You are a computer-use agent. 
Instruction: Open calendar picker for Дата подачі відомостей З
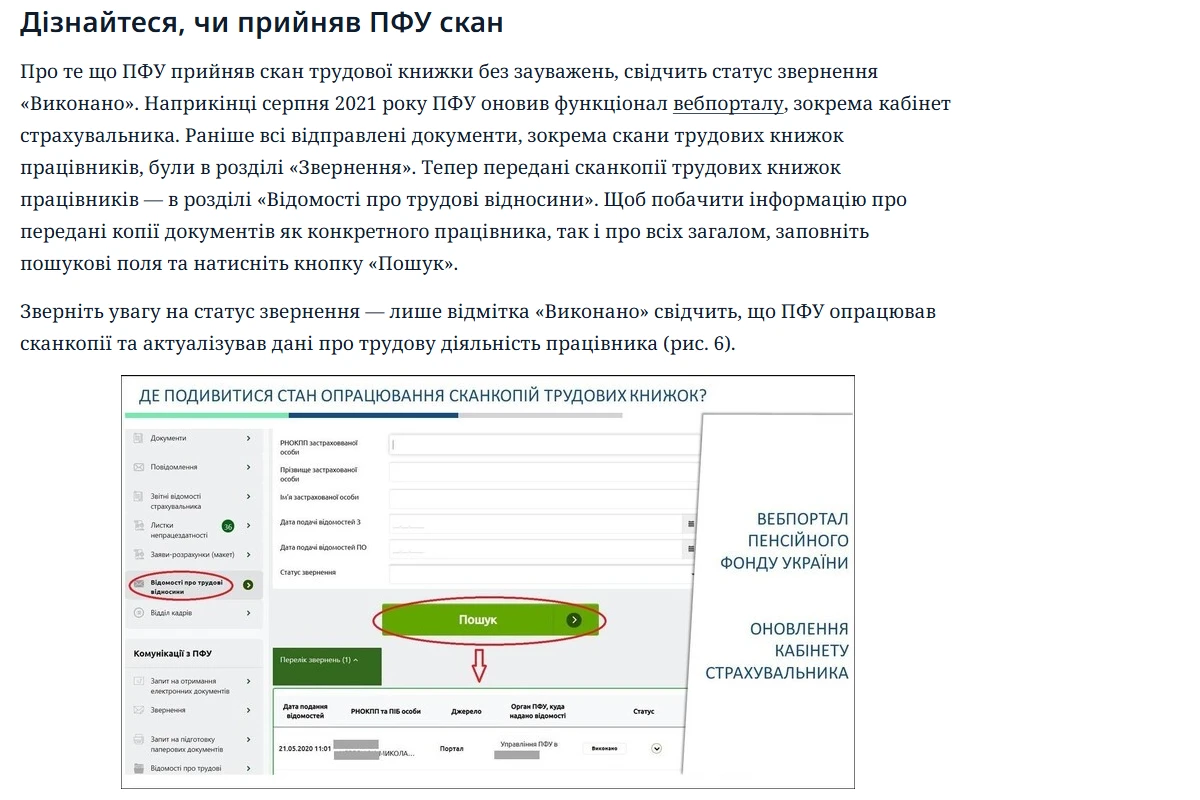pos(690,523)
